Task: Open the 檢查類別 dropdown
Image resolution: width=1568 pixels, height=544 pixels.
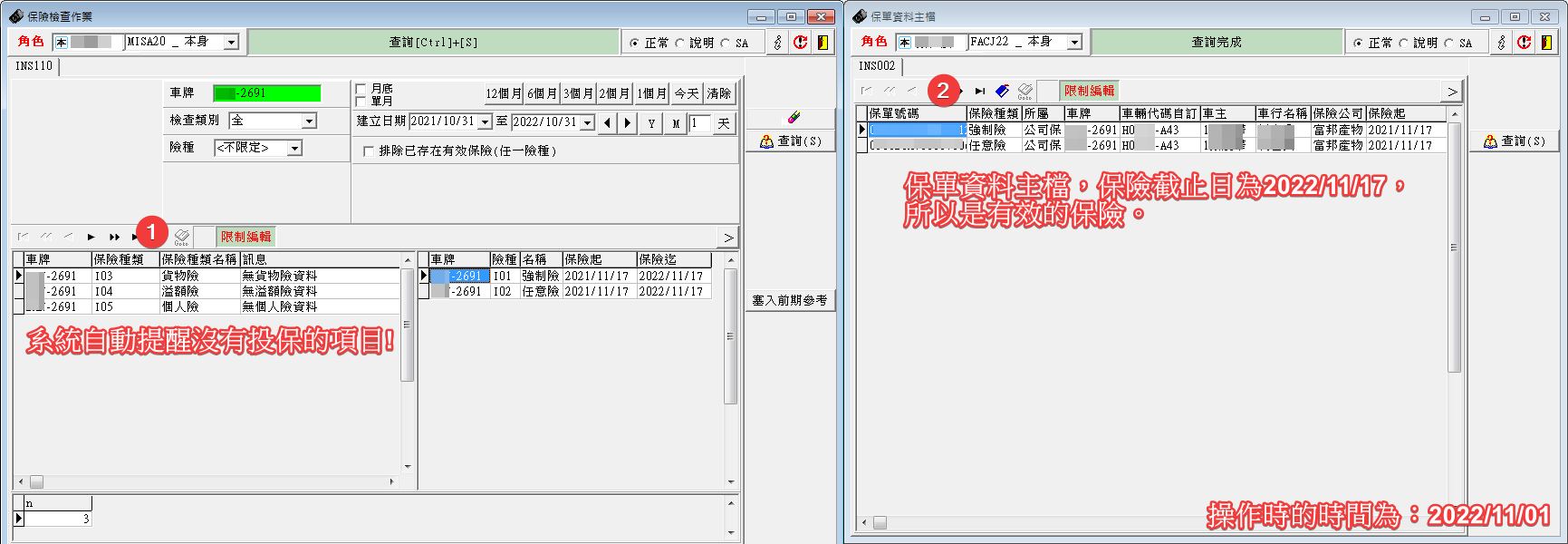Action: tap(309, 121)
